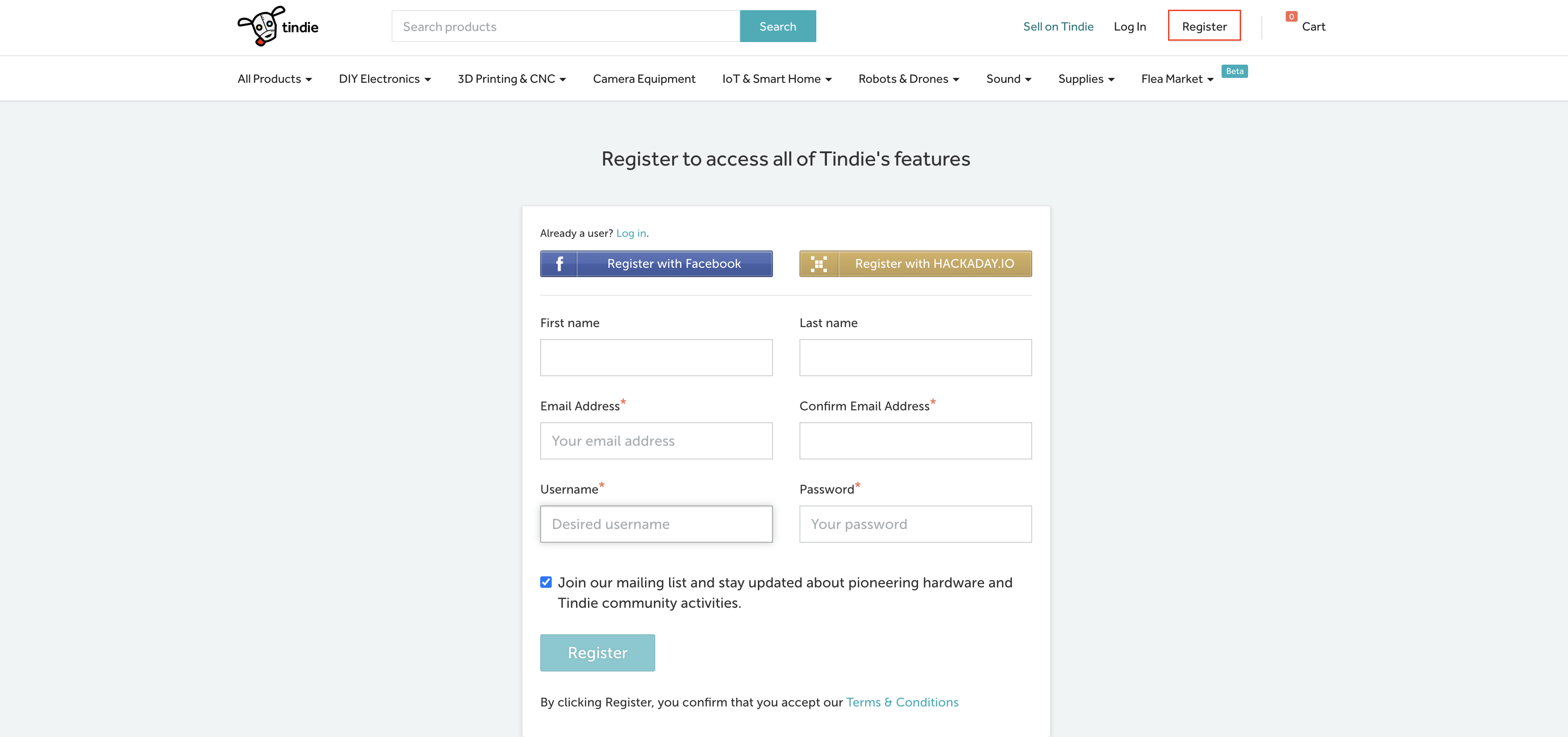Uncheck the mailing list checkbox
Viewport: 1568px width, 737px height.
(x=546, y=582)
